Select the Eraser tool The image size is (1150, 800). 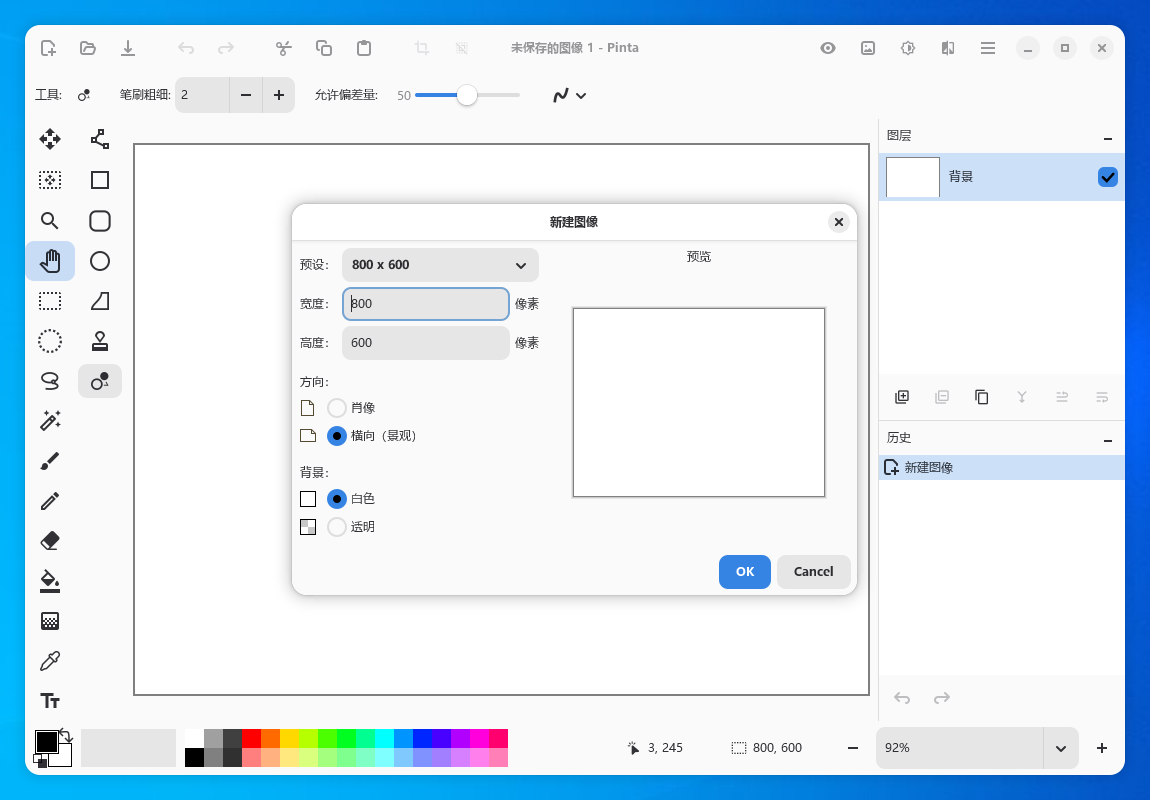pos(50,541)
